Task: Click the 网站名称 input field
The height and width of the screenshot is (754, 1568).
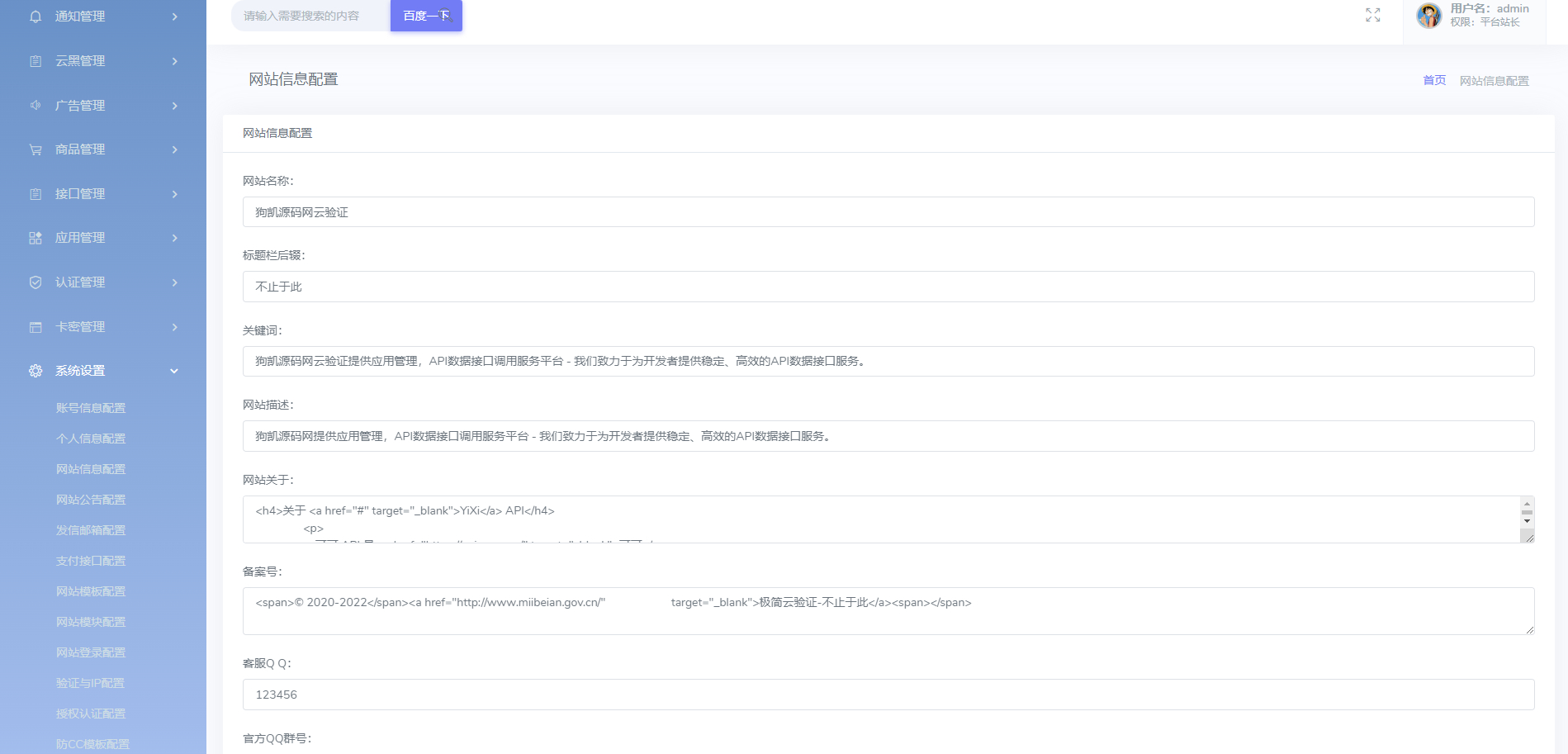Action: pyautogui.click(x=888, y=212)
